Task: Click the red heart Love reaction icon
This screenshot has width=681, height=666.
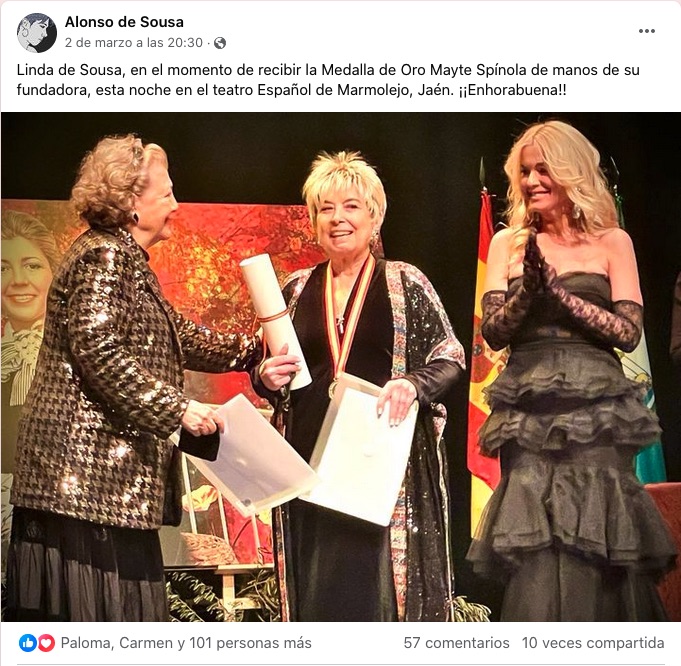Action: click(x=46, y=643)
